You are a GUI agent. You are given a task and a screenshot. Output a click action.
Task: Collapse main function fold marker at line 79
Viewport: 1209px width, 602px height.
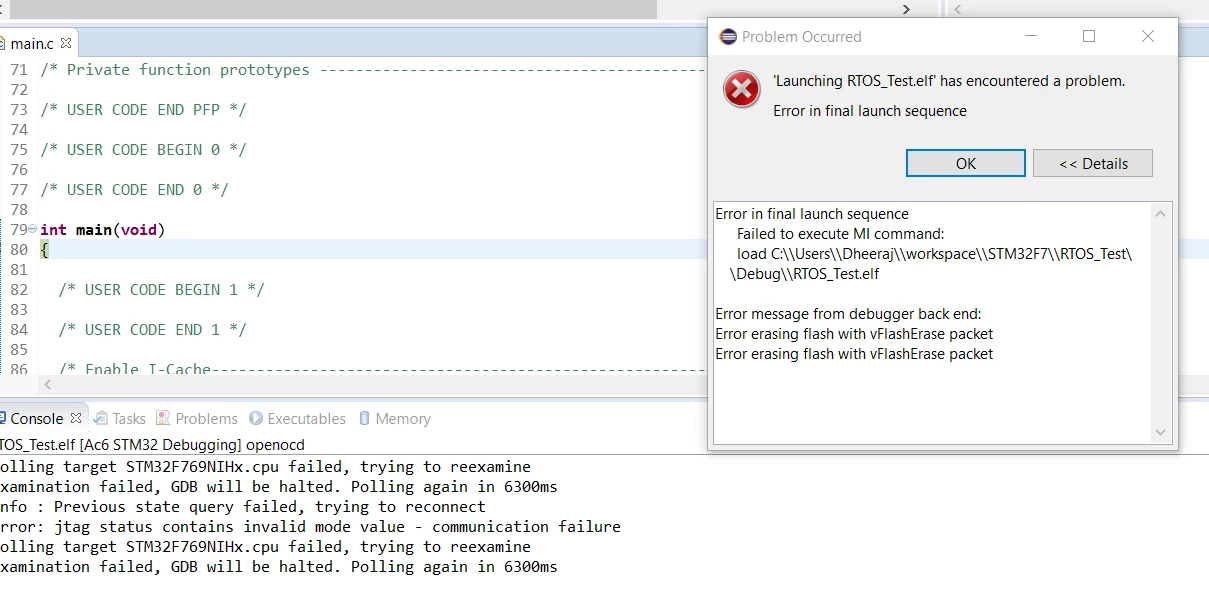(x=33, y=230)
